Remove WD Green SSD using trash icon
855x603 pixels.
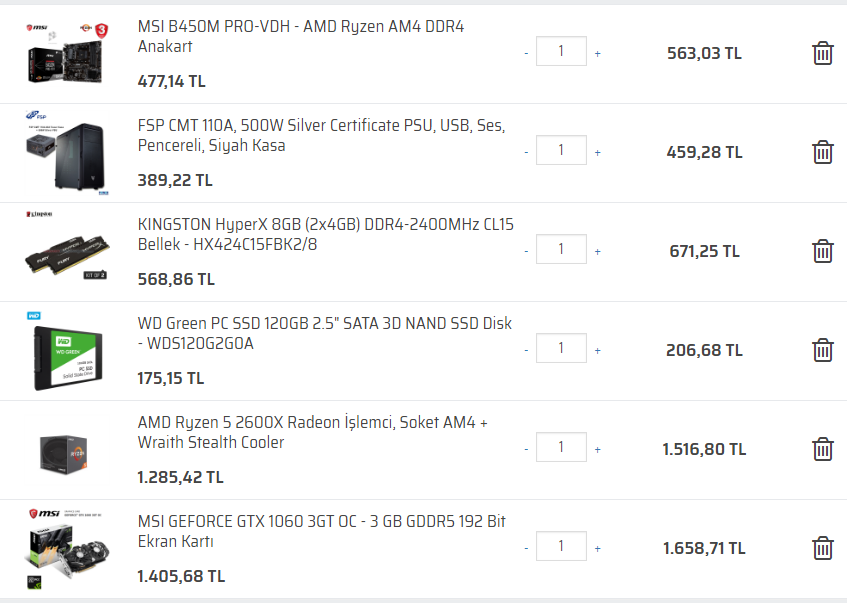[822, 350]
